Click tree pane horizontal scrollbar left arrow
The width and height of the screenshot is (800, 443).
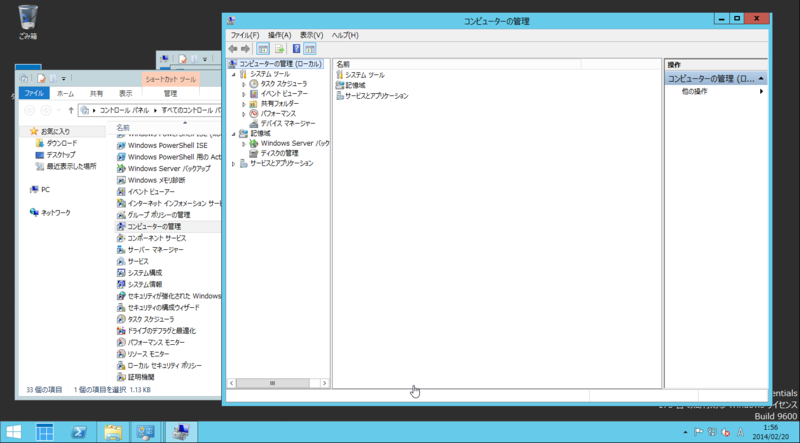(x=232, y=383)
